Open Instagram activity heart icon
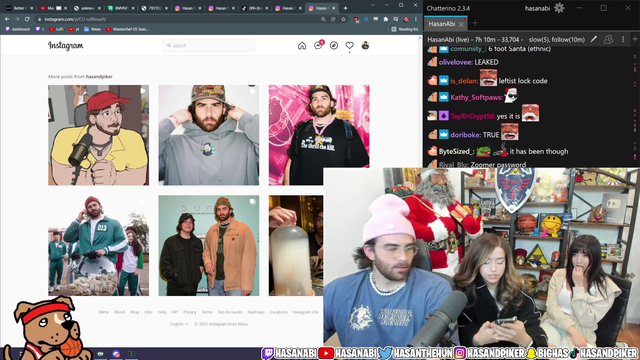This screenshot has width=640, height=360. point(349,46)
